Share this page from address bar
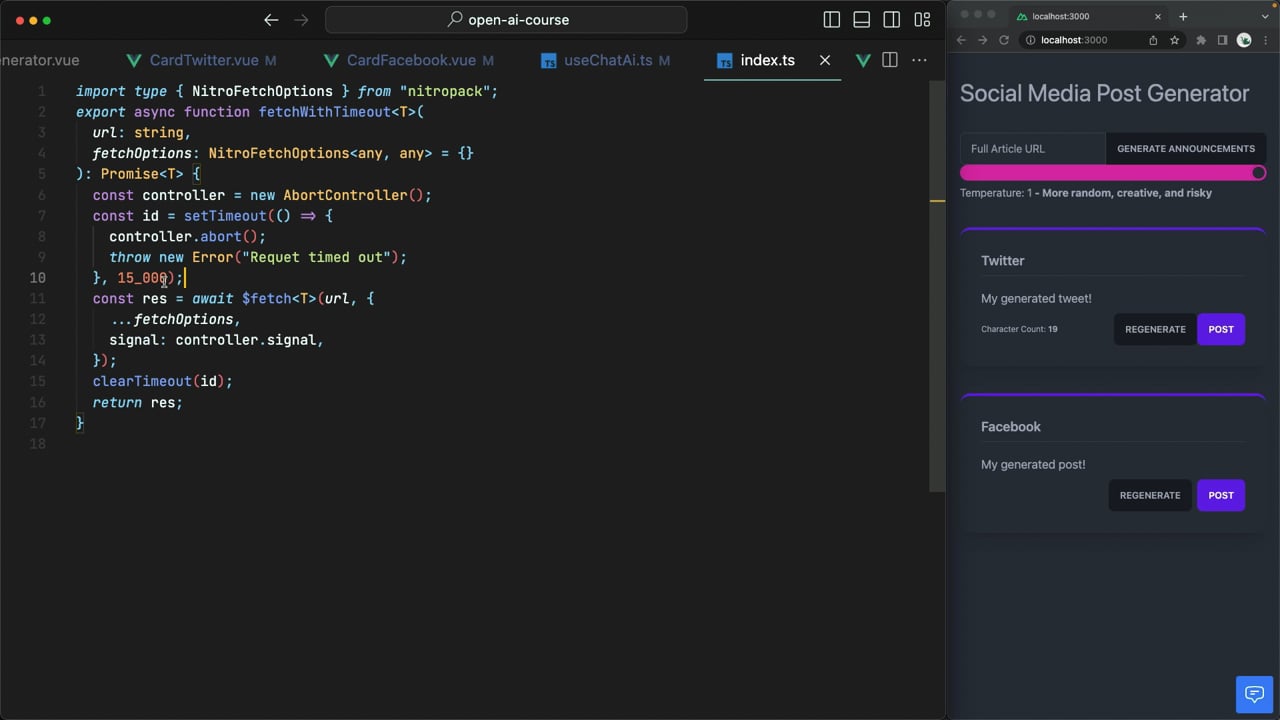 point(1153,40)
